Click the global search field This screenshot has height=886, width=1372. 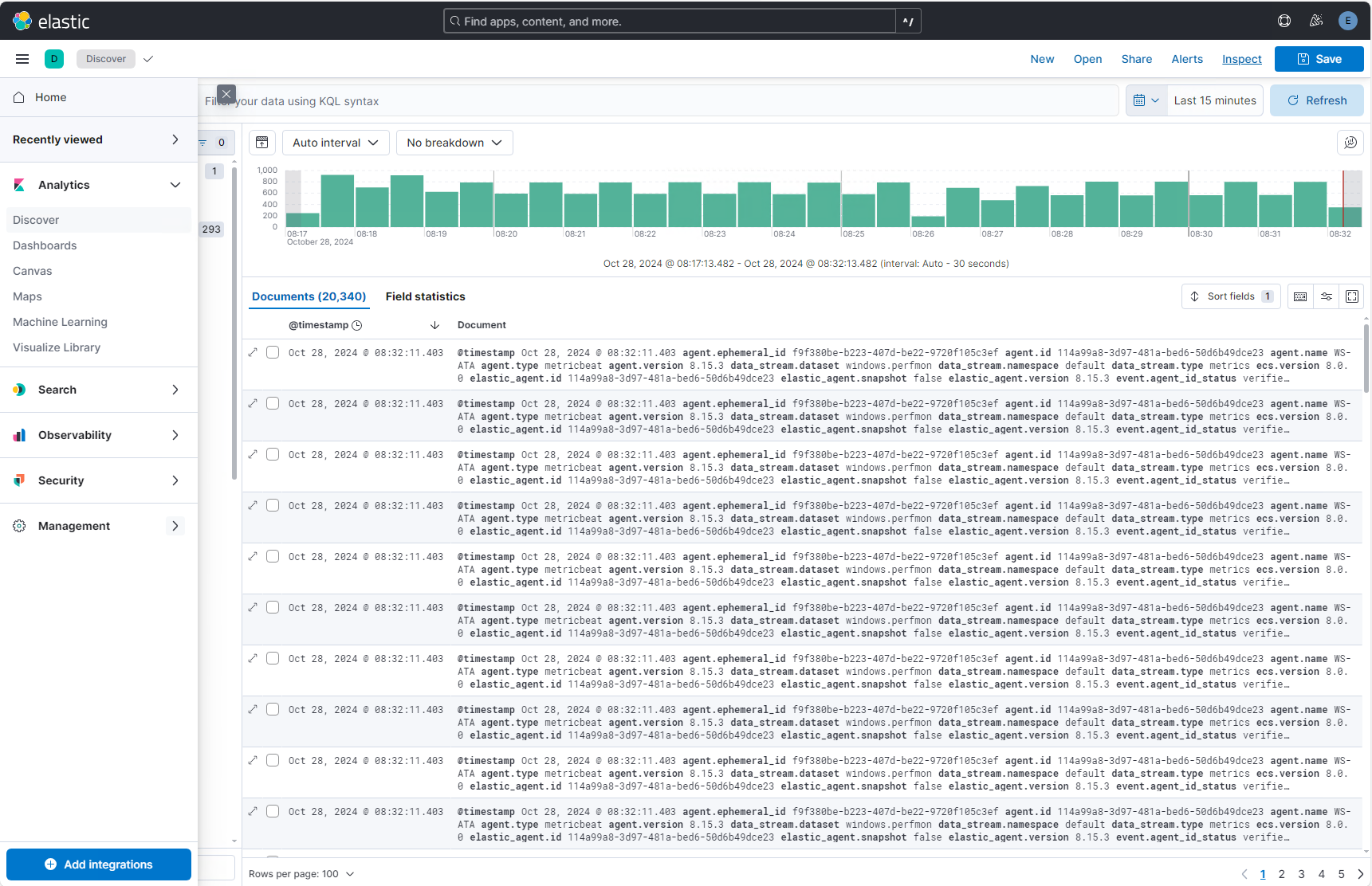[x=670, y=21]
